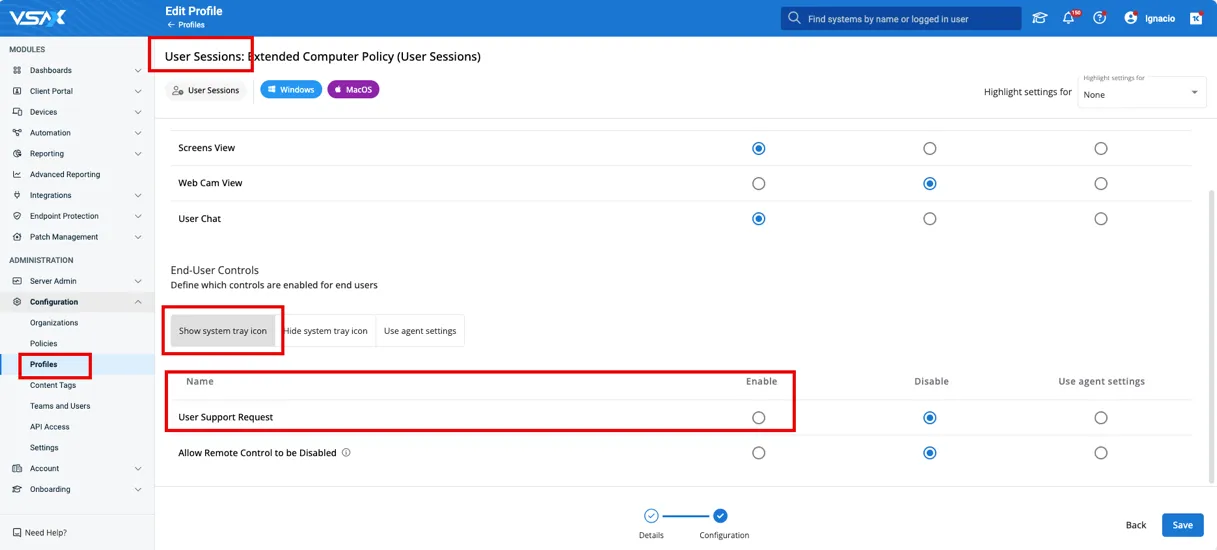Click the Details step in progress indicator
Viewport: 1217px width, 550px height.
(651, 516)
